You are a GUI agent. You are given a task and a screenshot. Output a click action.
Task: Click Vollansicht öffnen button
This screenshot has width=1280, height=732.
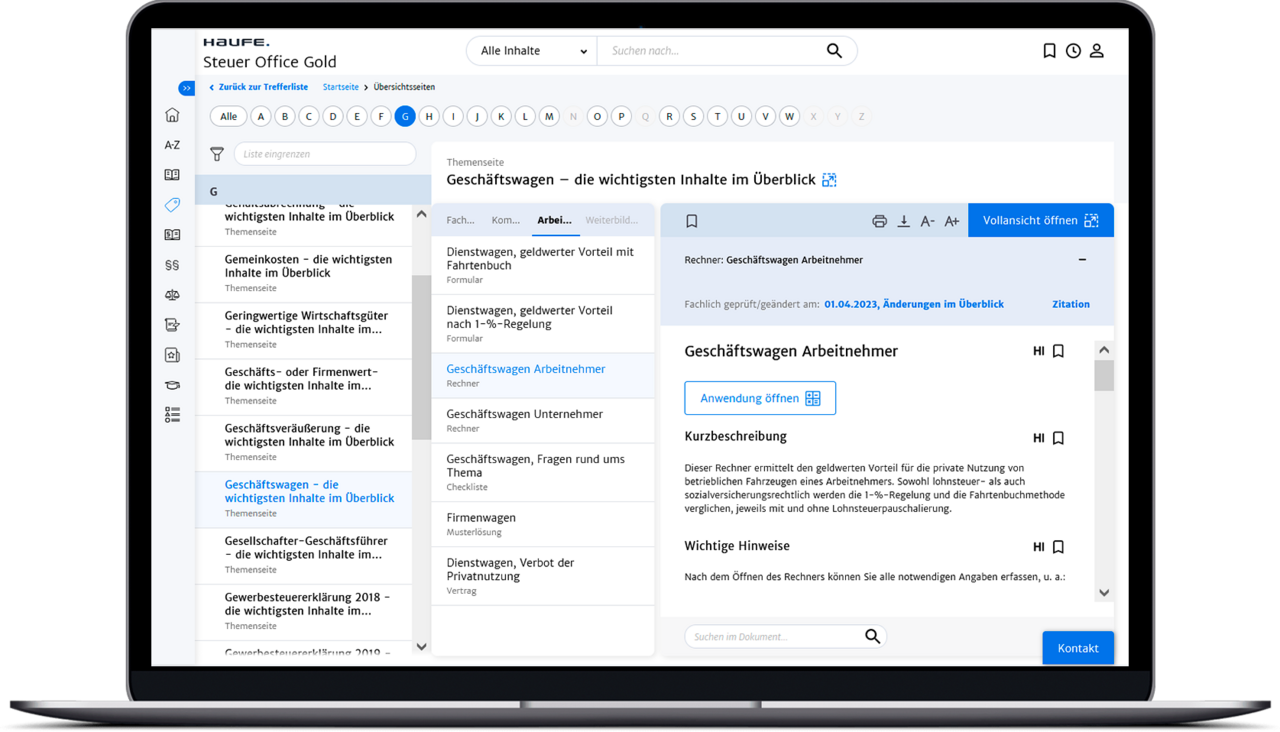pos(1041,221)
